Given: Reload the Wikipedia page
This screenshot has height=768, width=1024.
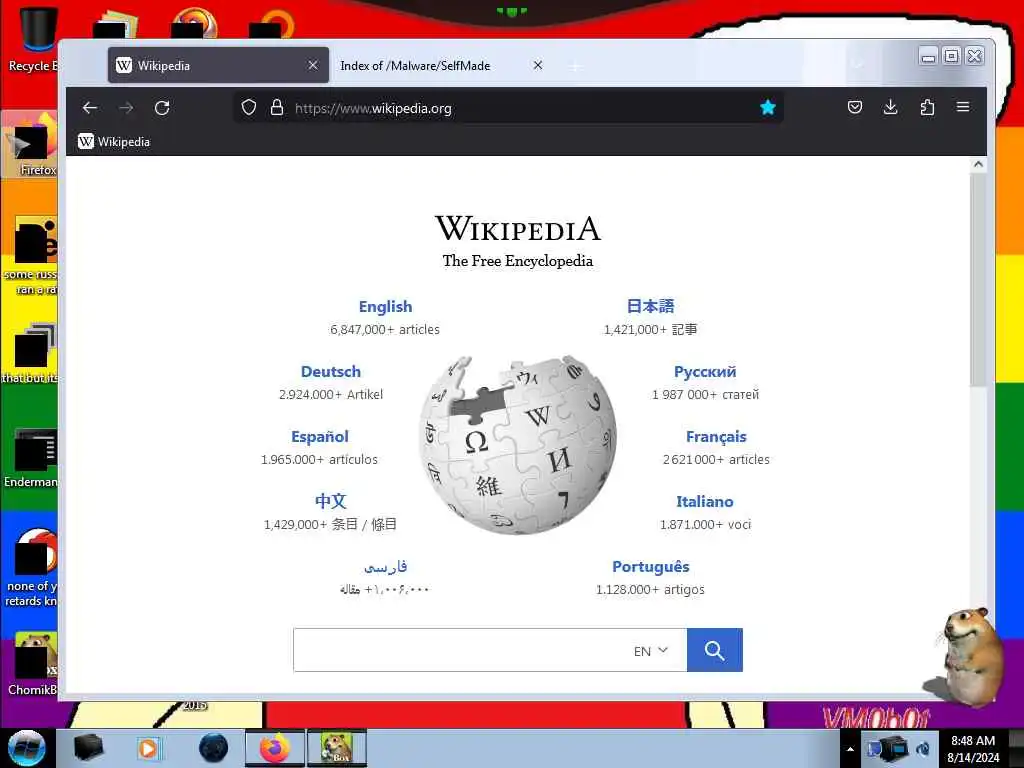Looking at the screenshot, I should coord(162,108).
